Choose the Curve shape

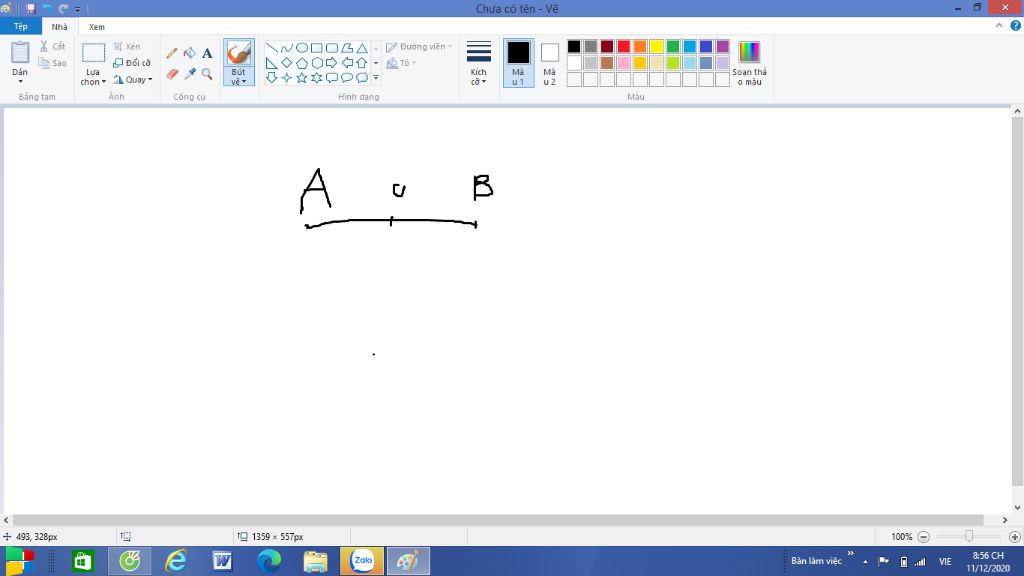click(x=287, y=48)
